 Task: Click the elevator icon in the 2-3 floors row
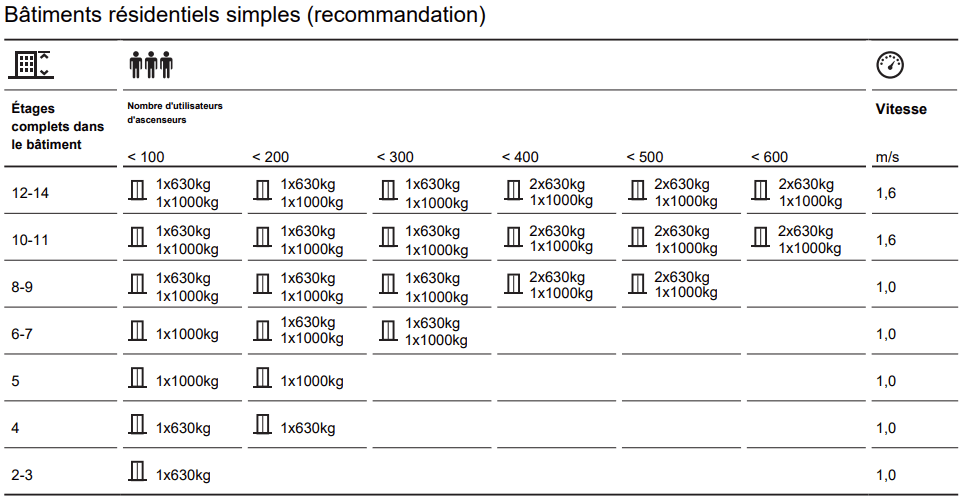pyautogui.click(x=138, y=473)
